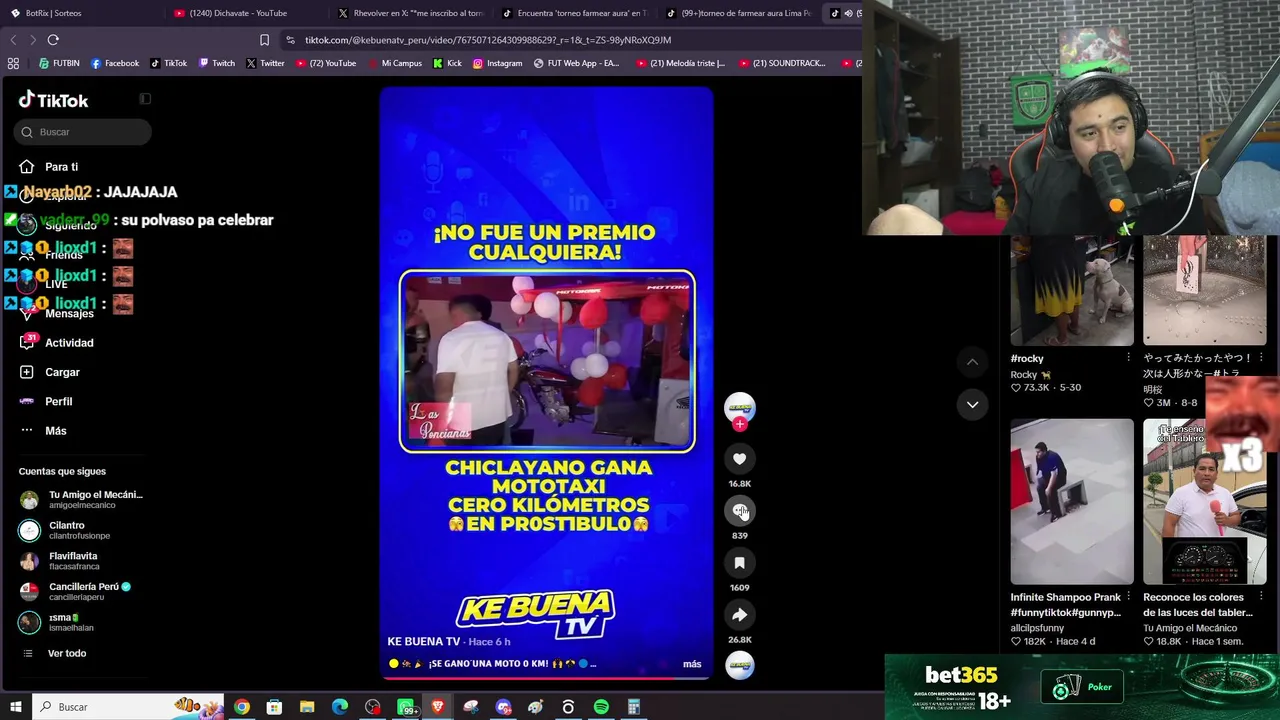
Task: Click the Windows taskbar Buscar box
Action: point(130,707)
